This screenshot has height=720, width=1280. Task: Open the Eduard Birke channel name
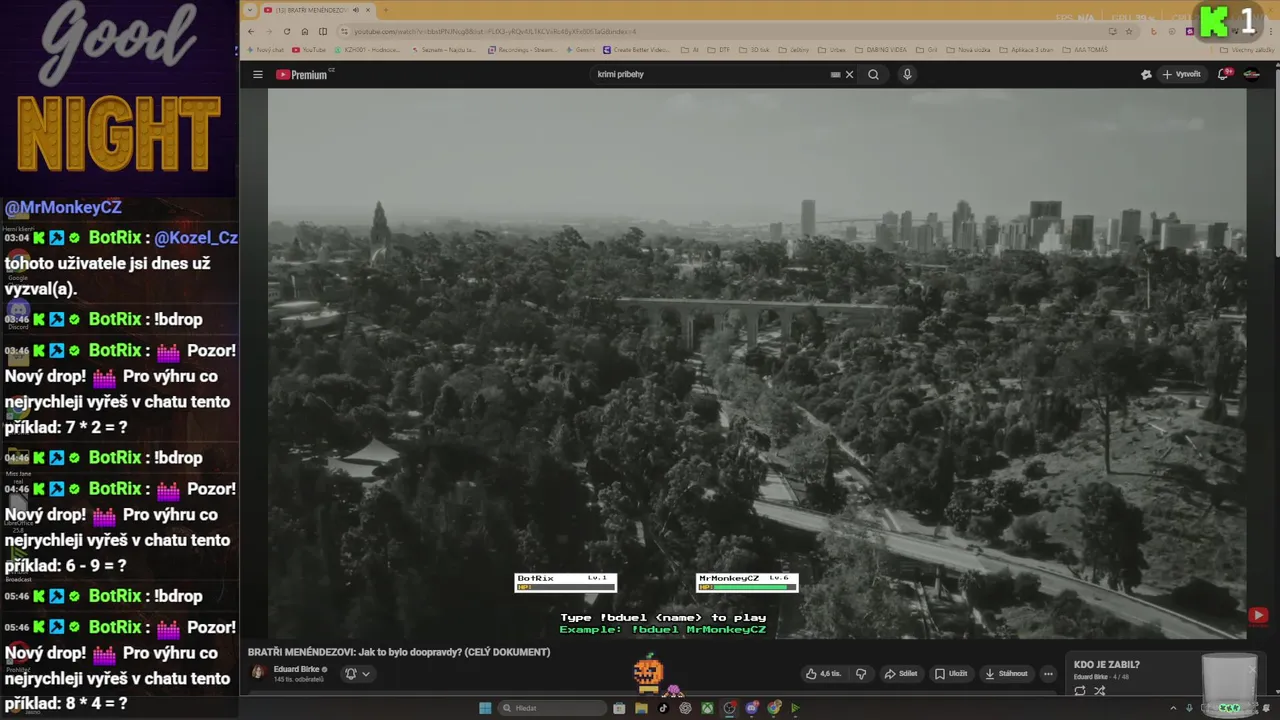tap(296, 669)
